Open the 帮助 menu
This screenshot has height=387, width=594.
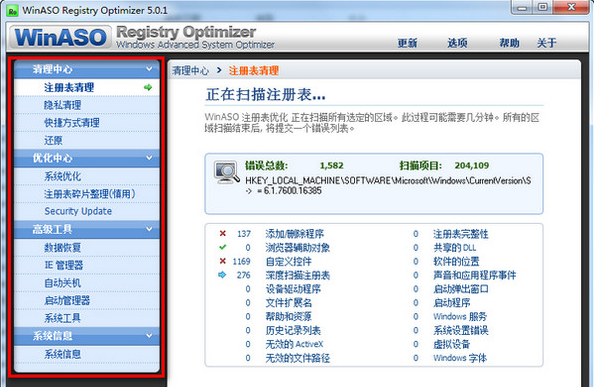(509, 43)
